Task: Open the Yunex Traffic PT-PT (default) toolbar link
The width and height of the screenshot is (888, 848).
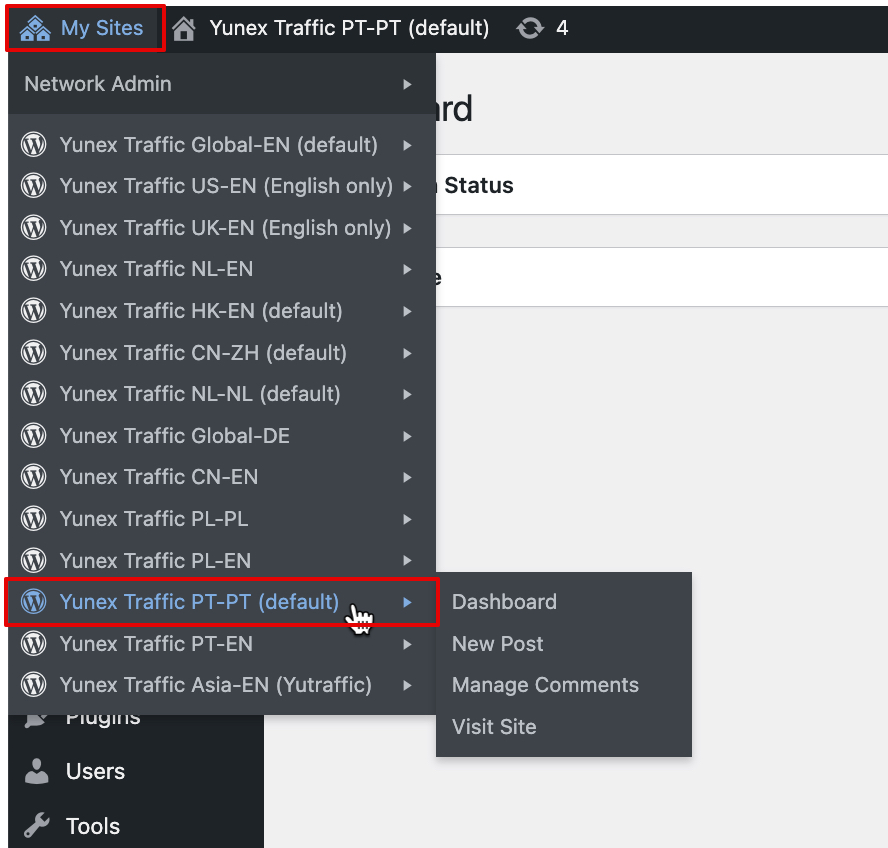Action: 349,28
